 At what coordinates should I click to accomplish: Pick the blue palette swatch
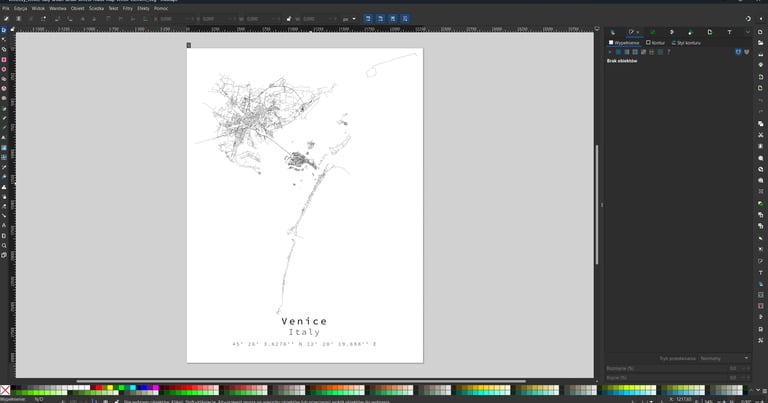coord(144,388)
